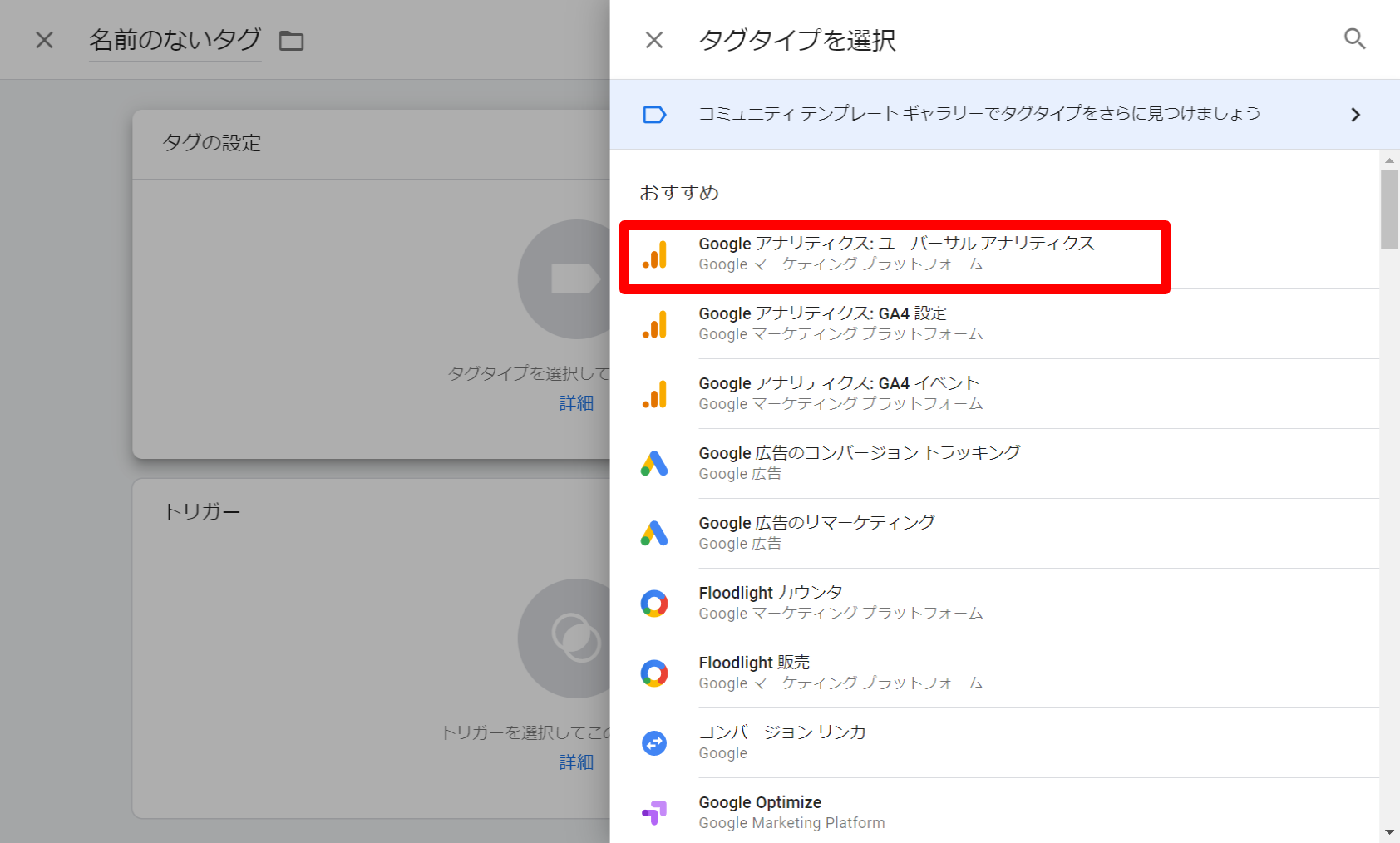Click the トリガー card heading
The width and height of the screenshot is (1400, 843).
tap(202, 512)
